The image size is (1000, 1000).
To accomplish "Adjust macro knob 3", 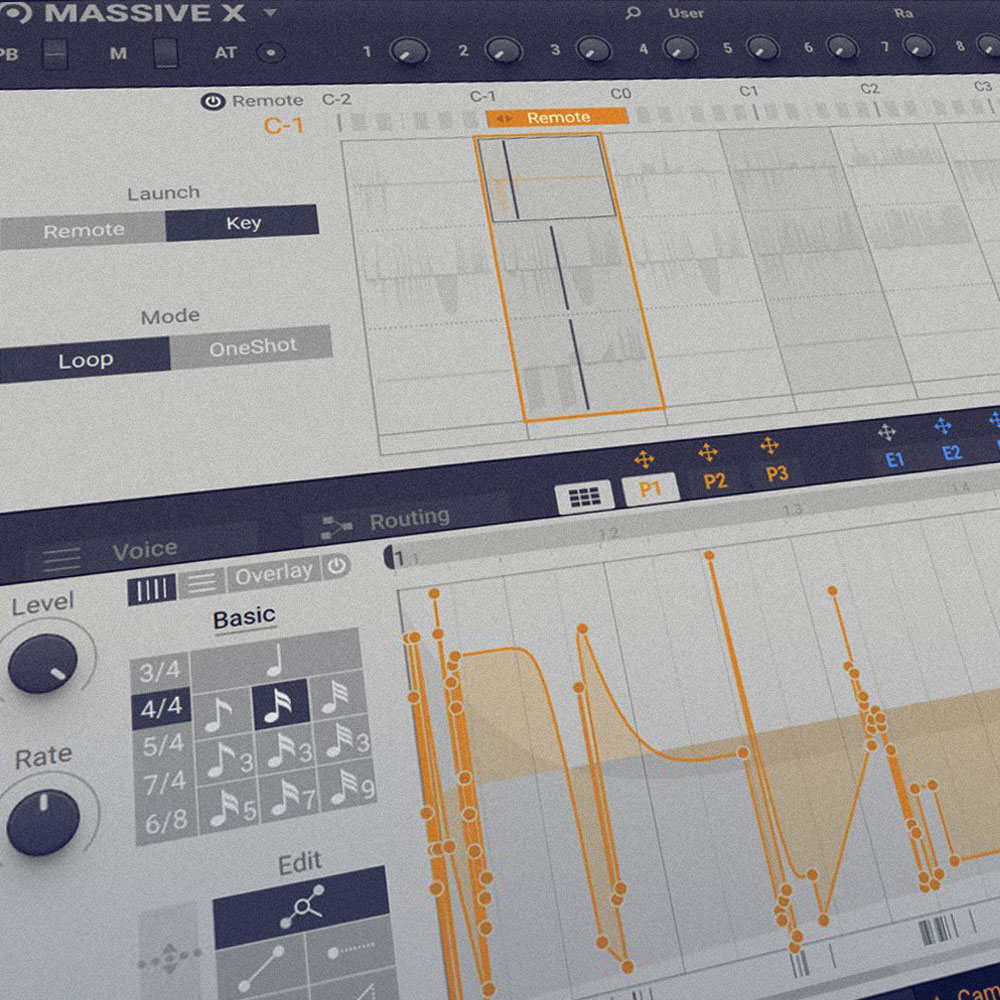I will click(594, 50).
